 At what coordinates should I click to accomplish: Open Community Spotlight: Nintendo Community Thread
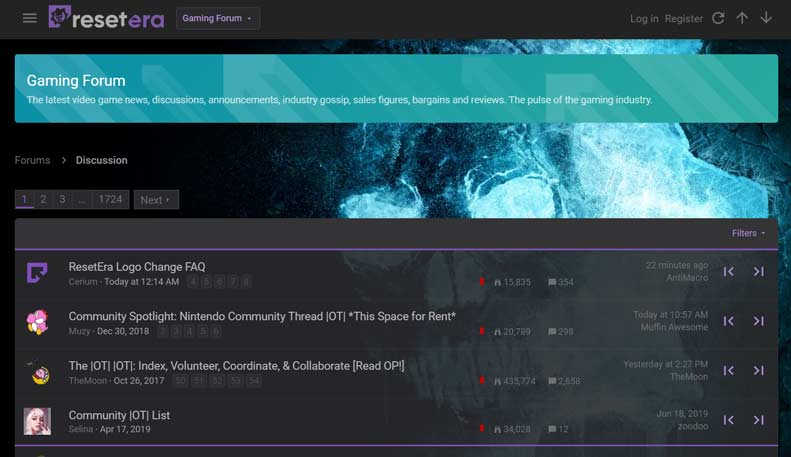pyautogui.click(x=262, y=316)
